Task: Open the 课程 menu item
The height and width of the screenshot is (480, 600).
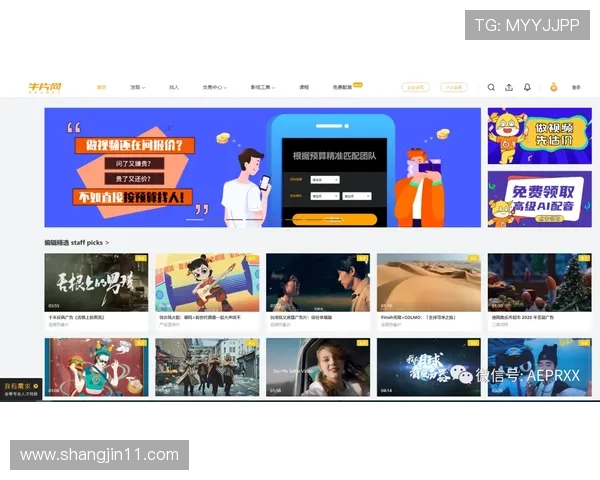Action: point(304,88)
